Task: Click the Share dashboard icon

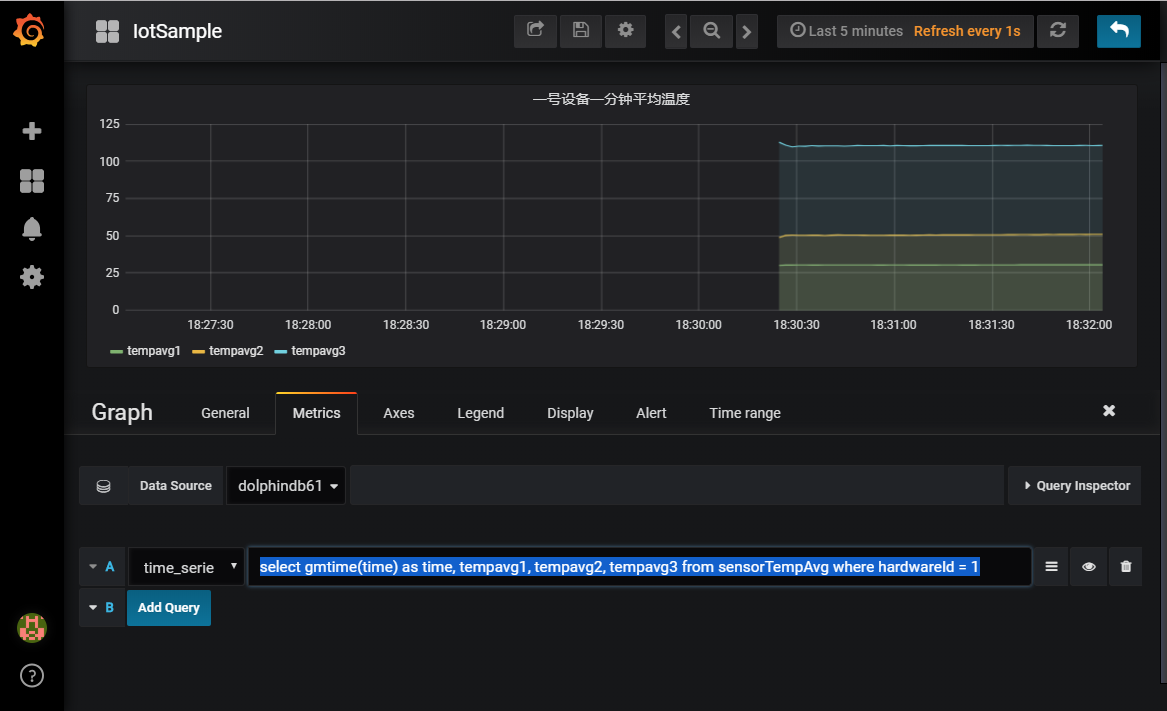Action: click(535, 31)
